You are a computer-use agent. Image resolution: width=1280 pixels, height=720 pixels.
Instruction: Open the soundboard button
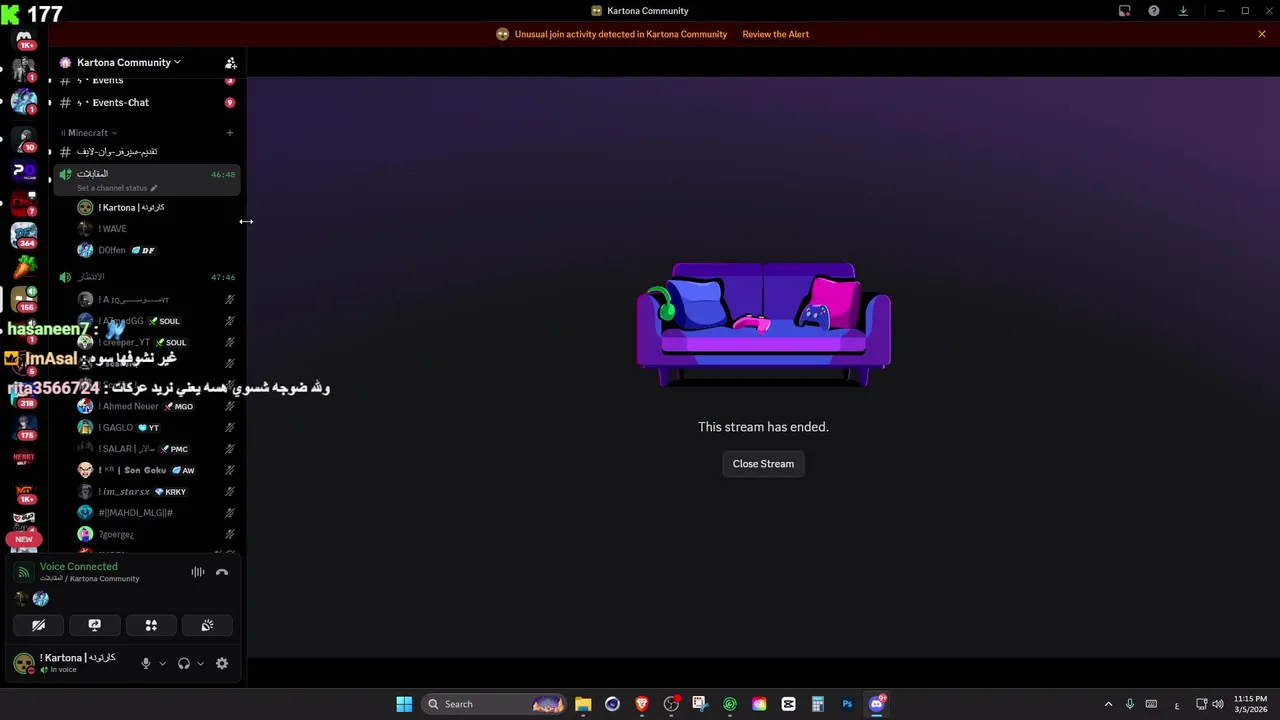[x=207, y=625]
